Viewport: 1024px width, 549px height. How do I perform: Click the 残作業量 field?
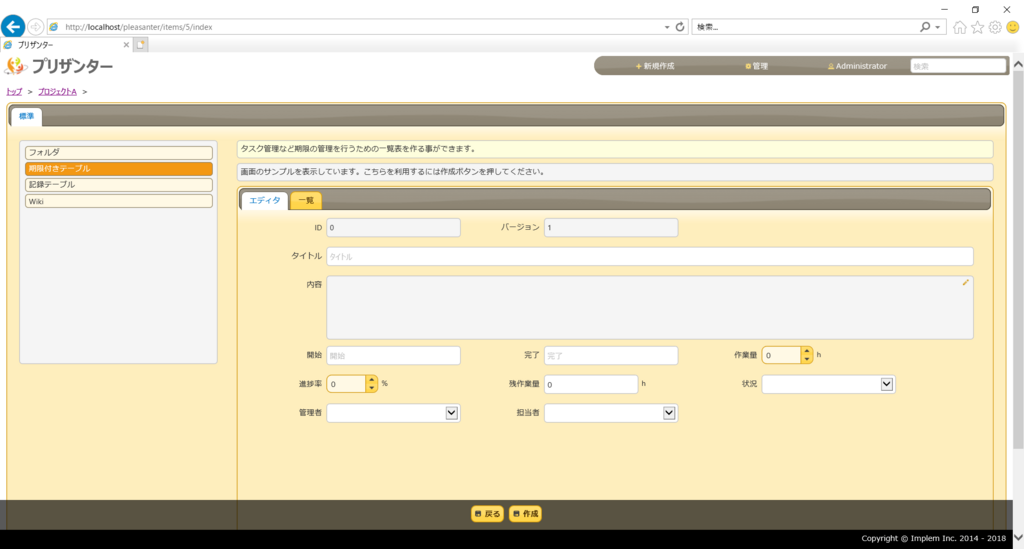click(591, 384)
